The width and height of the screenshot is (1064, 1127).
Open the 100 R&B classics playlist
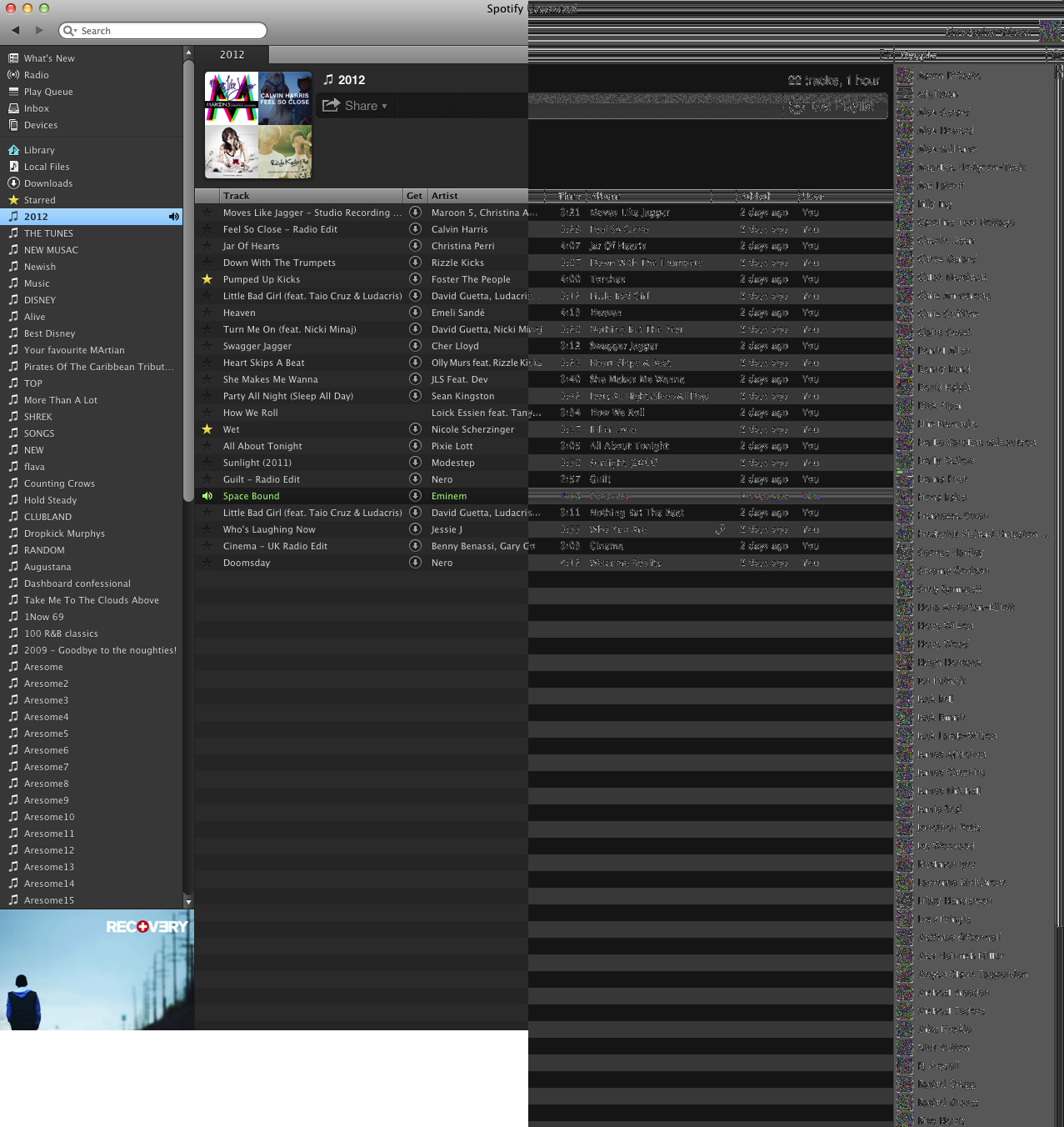(x=61, y=634)
